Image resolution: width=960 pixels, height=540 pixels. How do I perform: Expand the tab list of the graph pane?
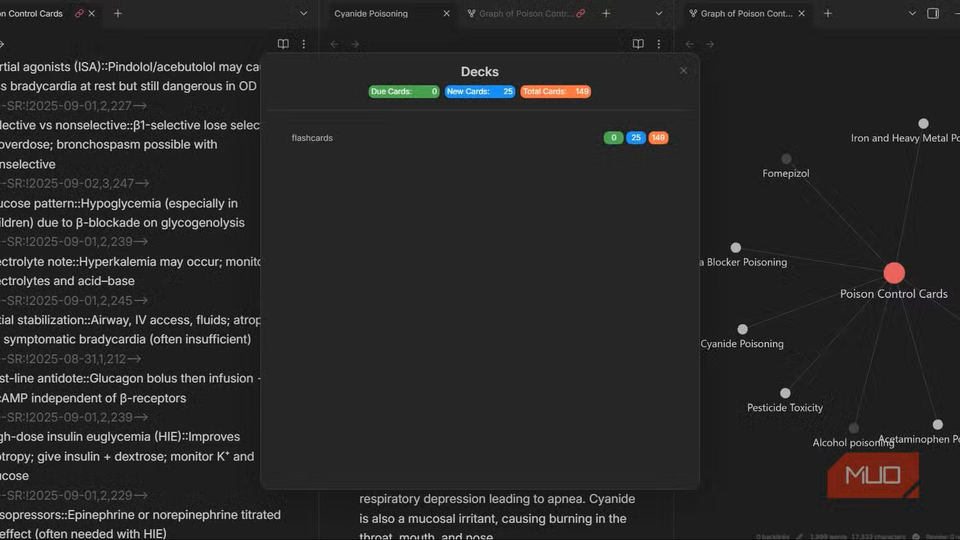coord(912,14)
